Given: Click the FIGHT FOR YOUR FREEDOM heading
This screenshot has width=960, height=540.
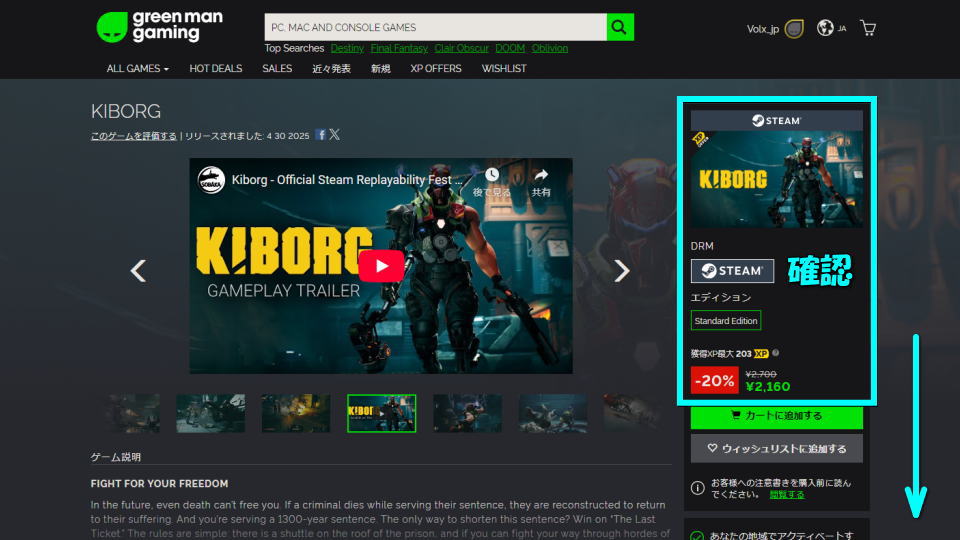Looking at the screenshot, I should coord(159,484).
